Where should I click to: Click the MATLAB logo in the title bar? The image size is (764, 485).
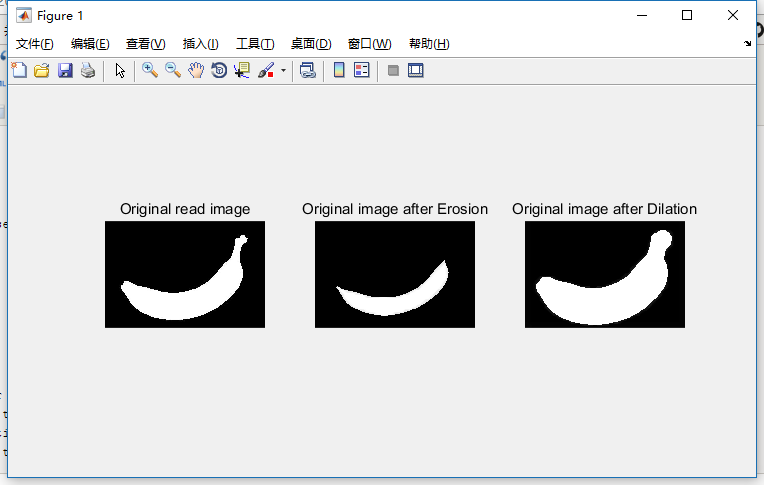pyautogui.click(x=23, y=16)
